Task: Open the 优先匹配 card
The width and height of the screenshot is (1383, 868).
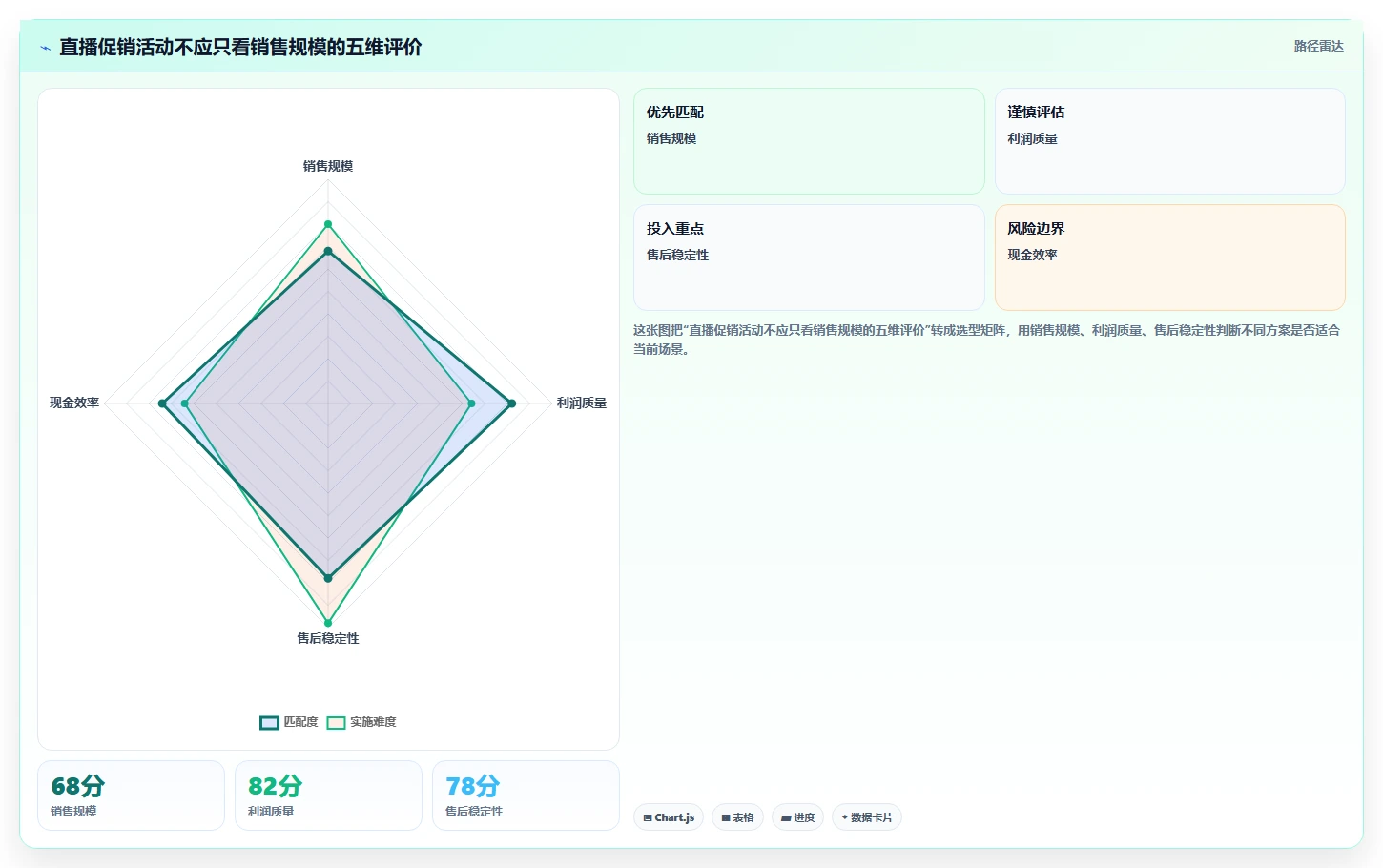Action: [x=809, y=141]
